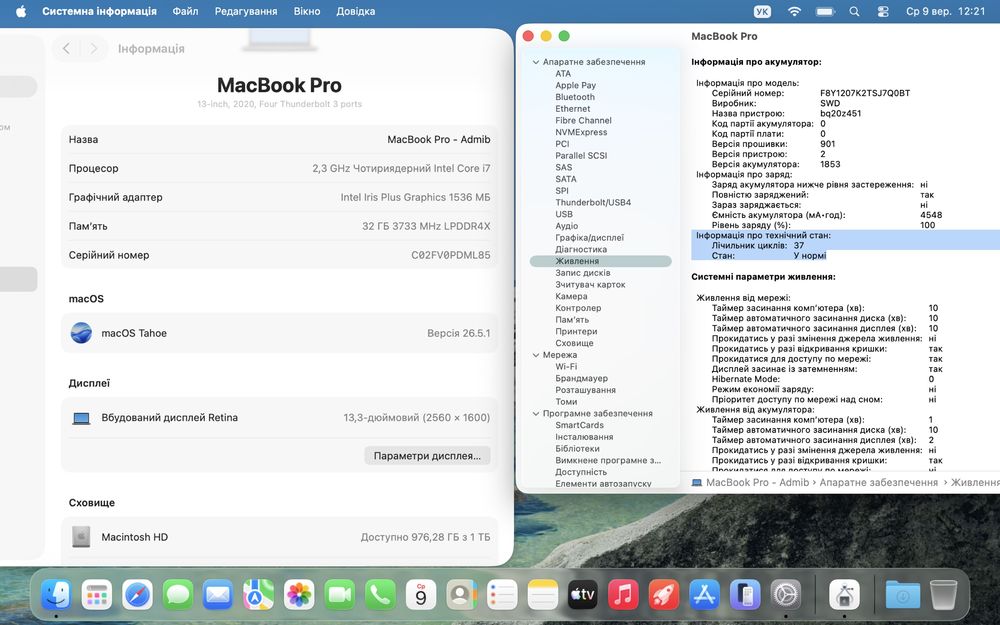1000x625 pixels.
Task: Open System Information app icon in the Dock
Action: (x=844, y=595)
